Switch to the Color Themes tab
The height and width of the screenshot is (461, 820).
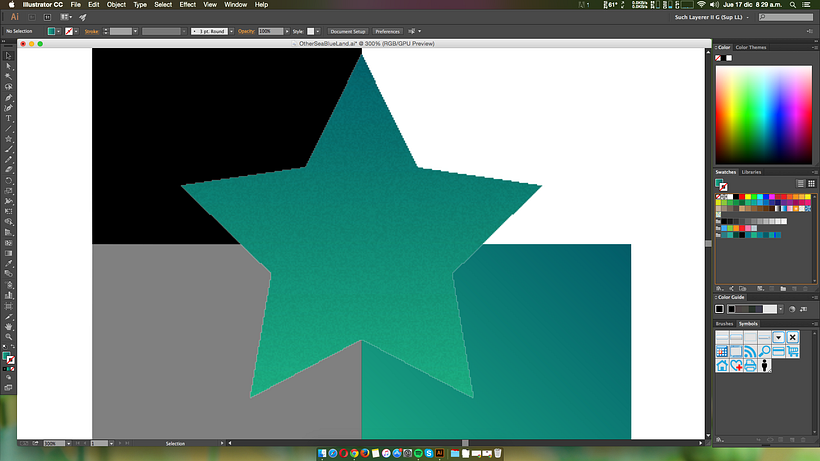click(750, 47)
